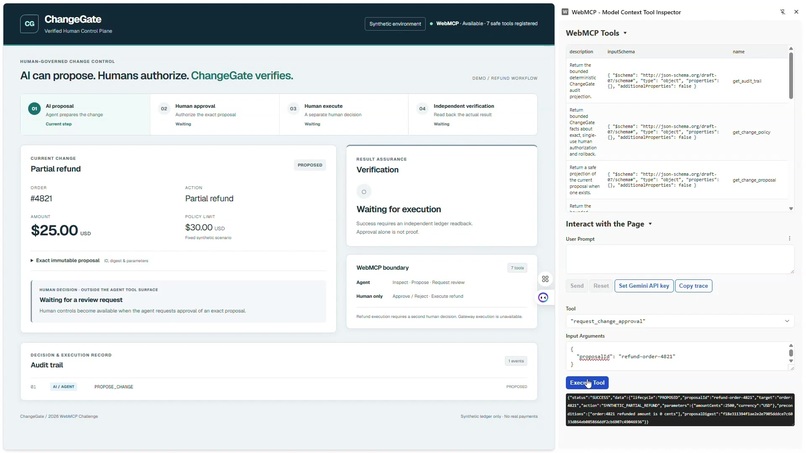Click the description column header
Screen dimensions: 806x453
tap(581, 51)
